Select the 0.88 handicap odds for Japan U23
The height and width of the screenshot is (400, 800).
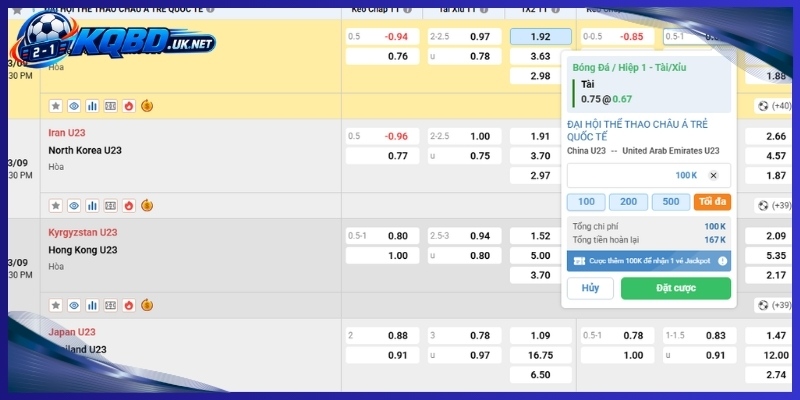pyautogui.click(x=383, y=335)
